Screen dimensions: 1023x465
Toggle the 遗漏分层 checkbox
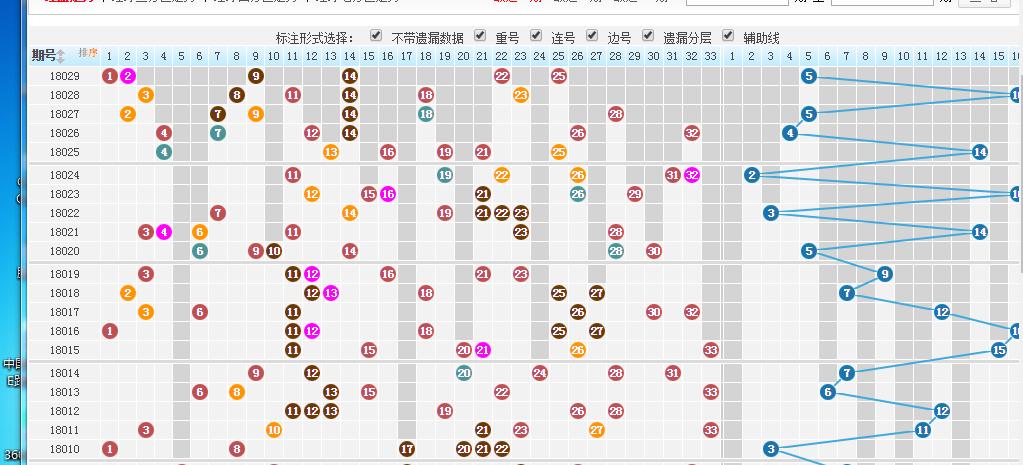(x=648, y=36)
